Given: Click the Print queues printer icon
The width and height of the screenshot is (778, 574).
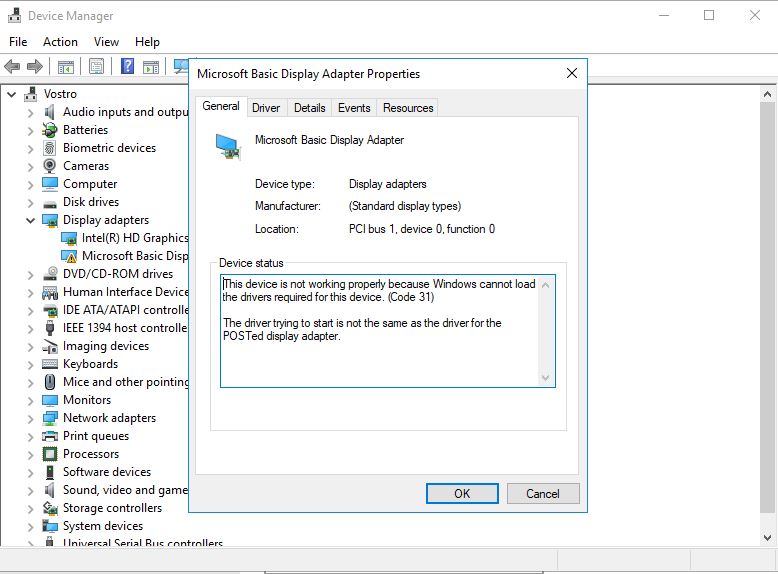Looking at the screenshot, I should tap(50, 436).
